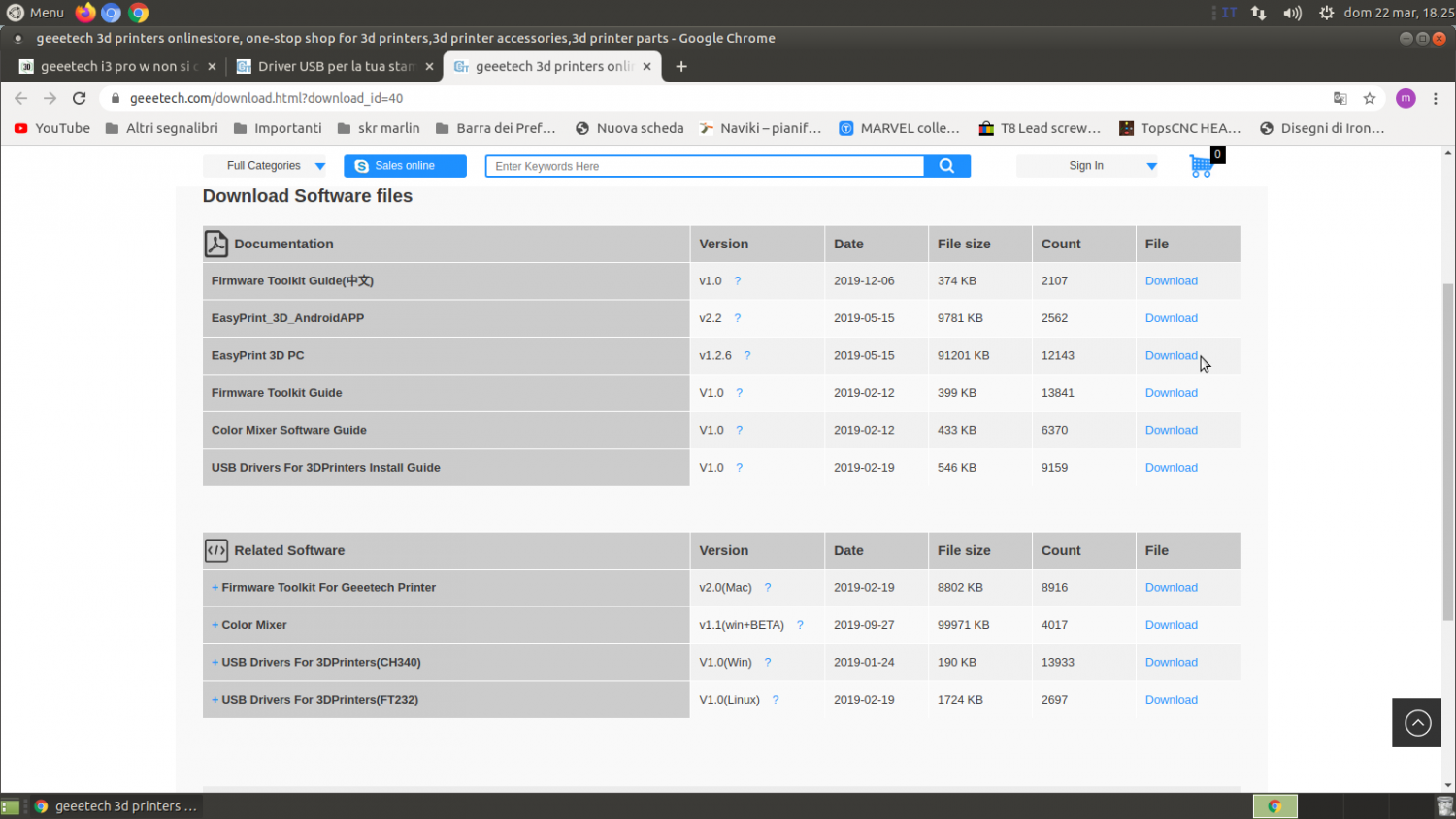1456x819 pixels.
Task: Click the Enter Keywords search field
Action: click(705, 166)
